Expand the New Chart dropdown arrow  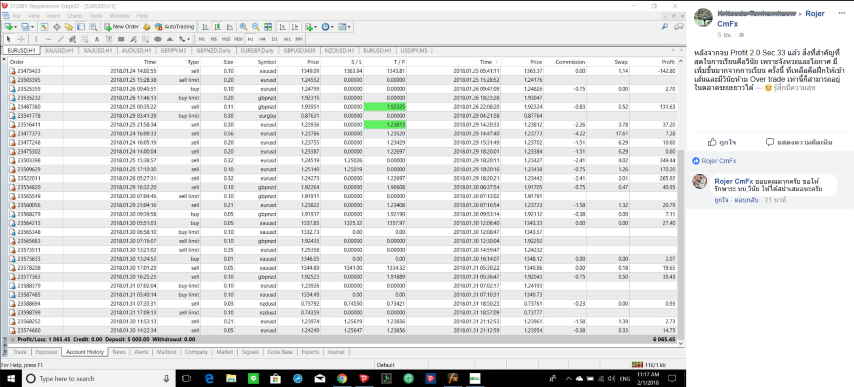pyautogui.click(x=15, y=27)
